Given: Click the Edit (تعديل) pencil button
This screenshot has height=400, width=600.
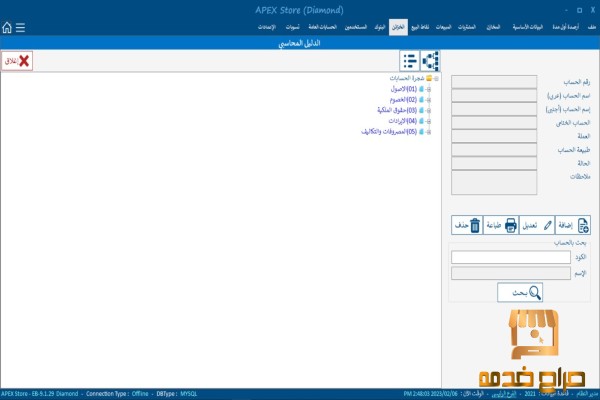Looking at the screenshot, I should point(540,225).
